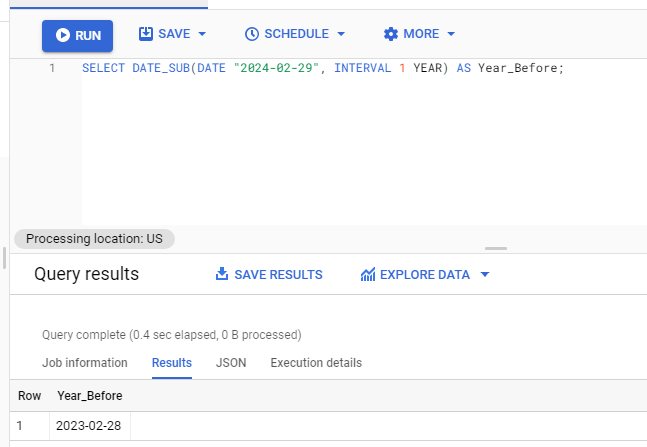Select the 2023-02-28 result cell

click(88, 426)
